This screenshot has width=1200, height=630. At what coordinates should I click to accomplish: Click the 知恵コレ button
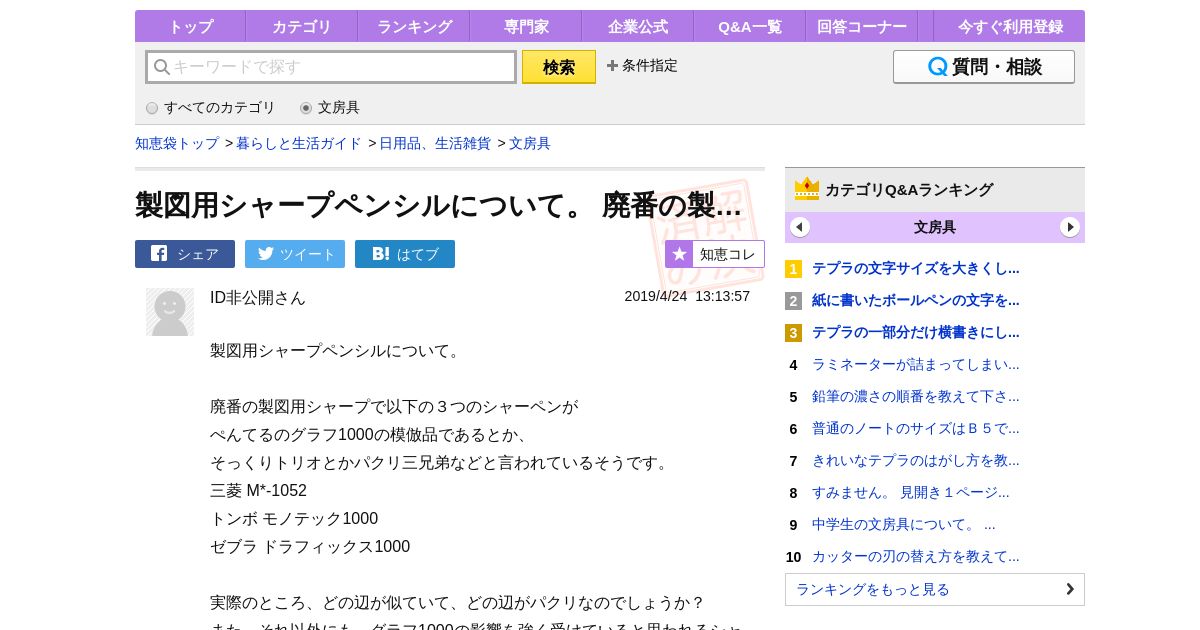click(x=715, y=254)
